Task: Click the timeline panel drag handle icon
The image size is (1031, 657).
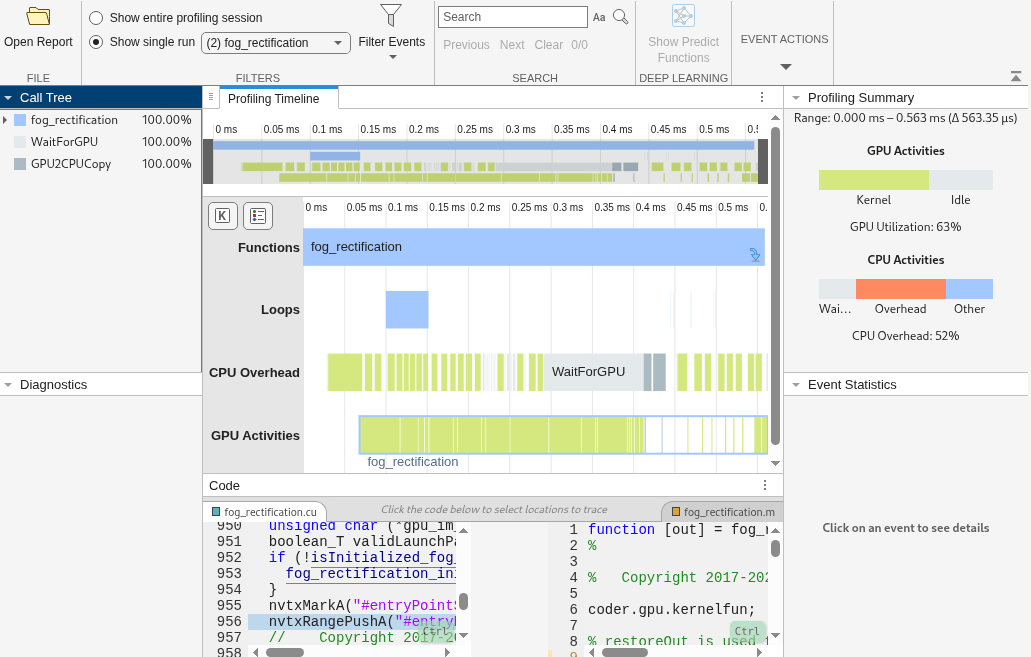Action: tap(210, 97)
